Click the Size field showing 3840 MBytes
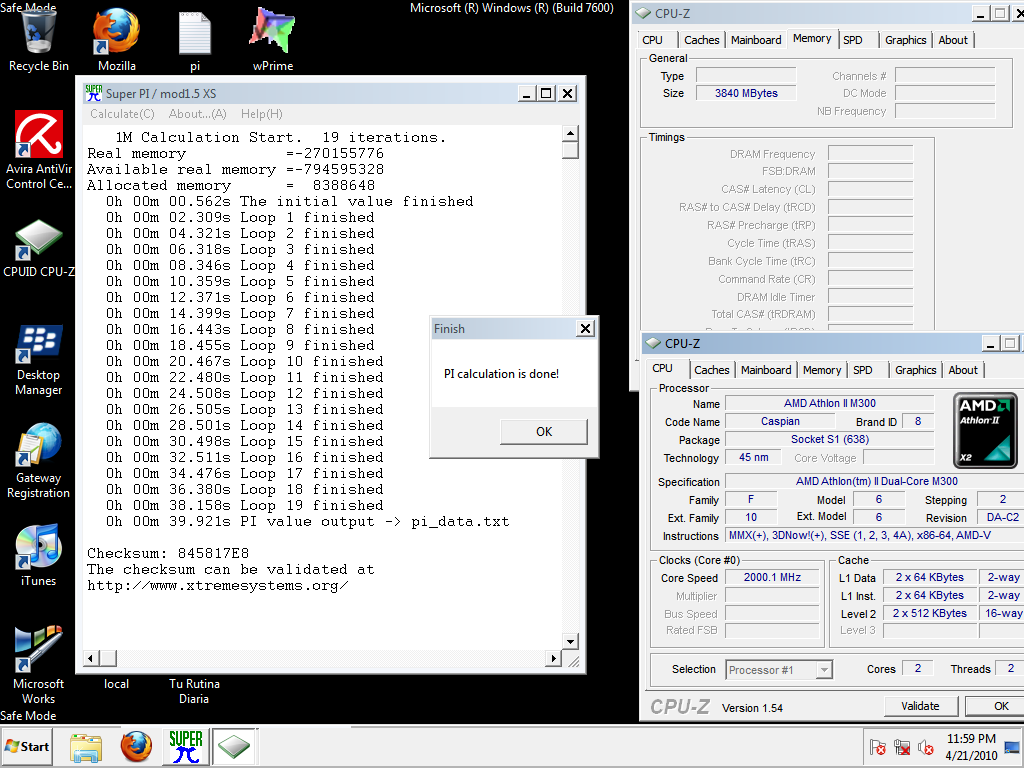This screenshot has width=1024, height=768. (x=746, y=93)
